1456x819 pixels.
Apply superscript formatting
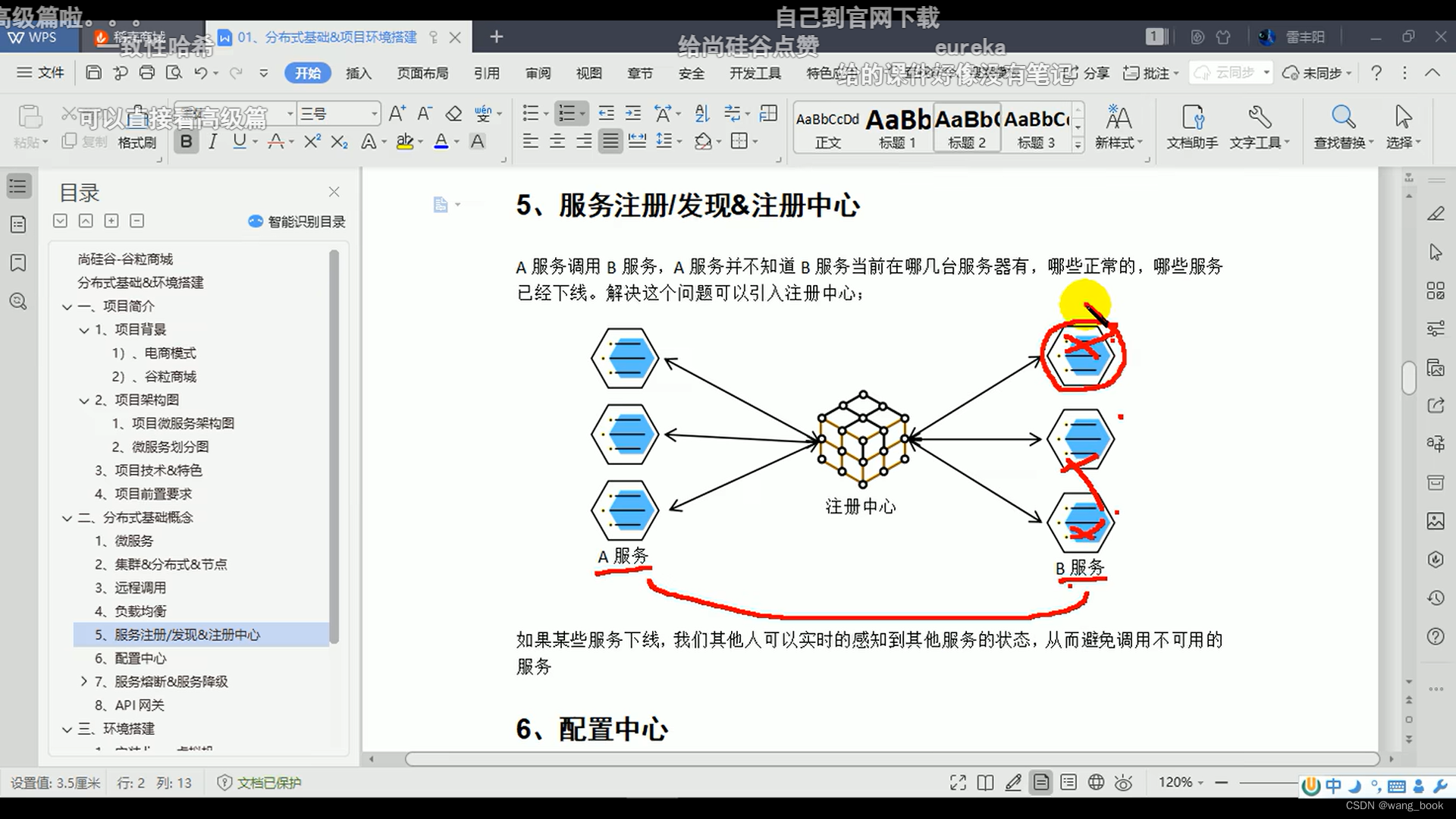pyautogui.click(x=312, y=141)
